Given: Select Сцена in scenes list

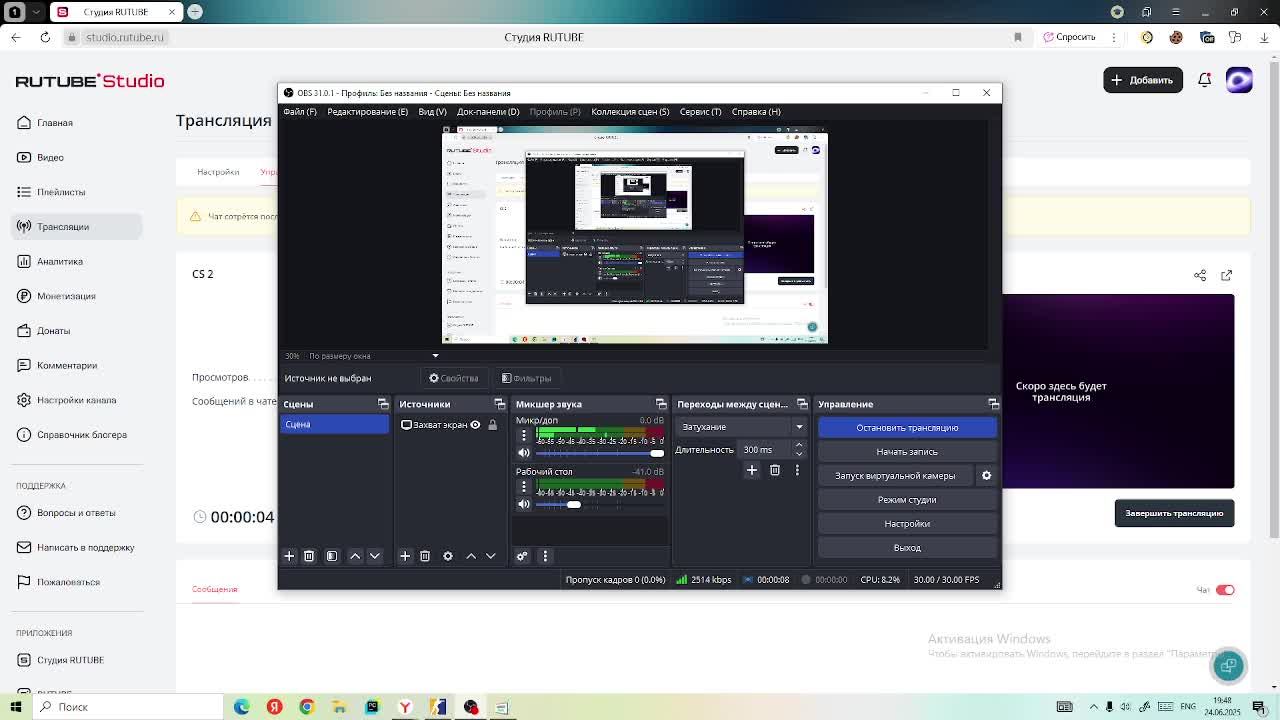Looking at the screenshot, I should [x=335, y=425].
